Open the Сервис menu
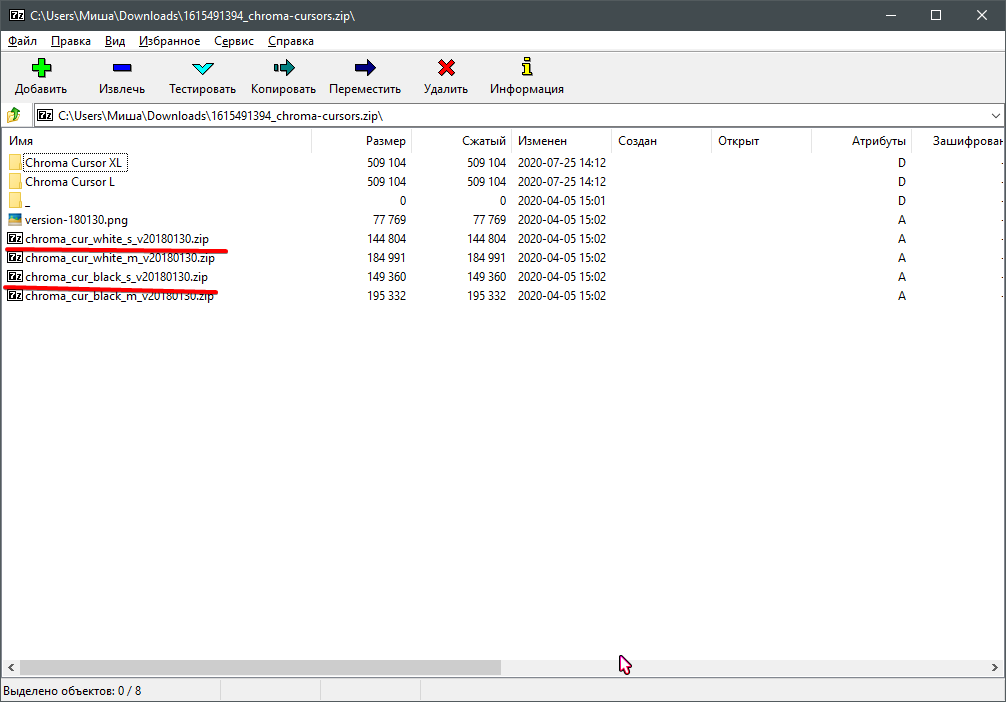Viewport: 1006px width, 702px height. [x=234, y=41]
